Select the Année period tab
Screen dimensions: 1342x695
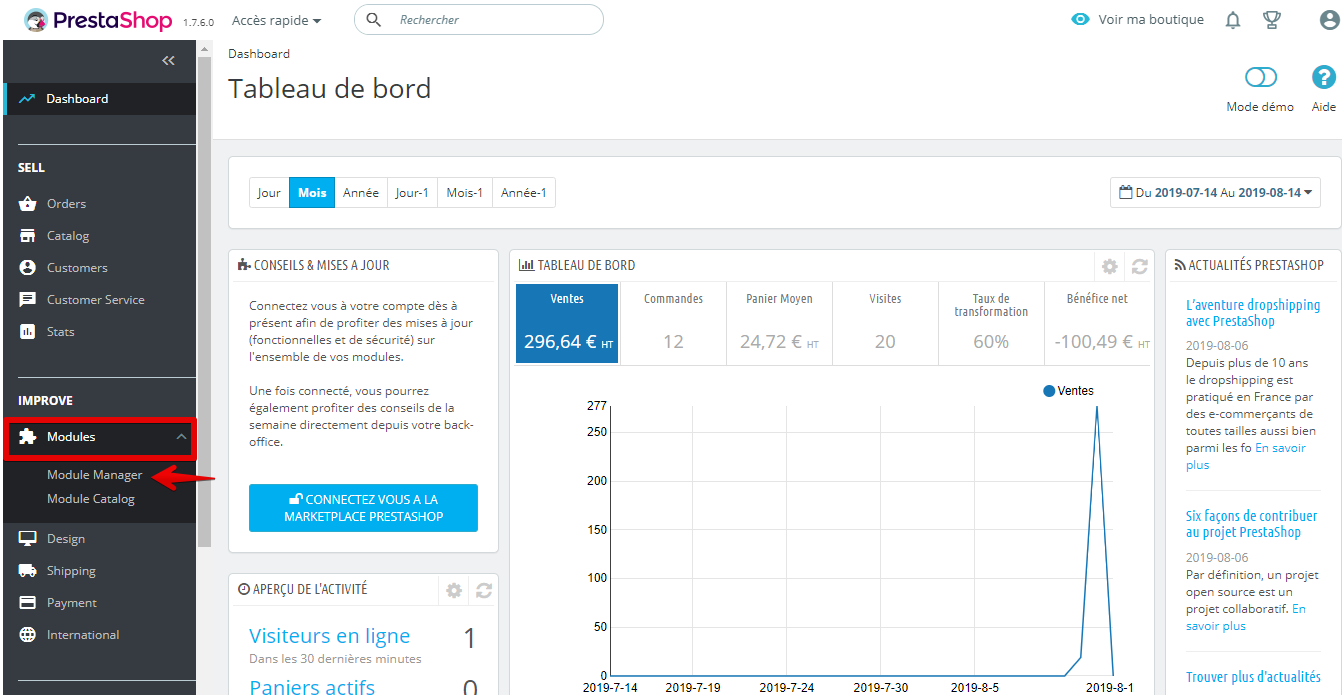pyautogui.click(x=361, y=193)
